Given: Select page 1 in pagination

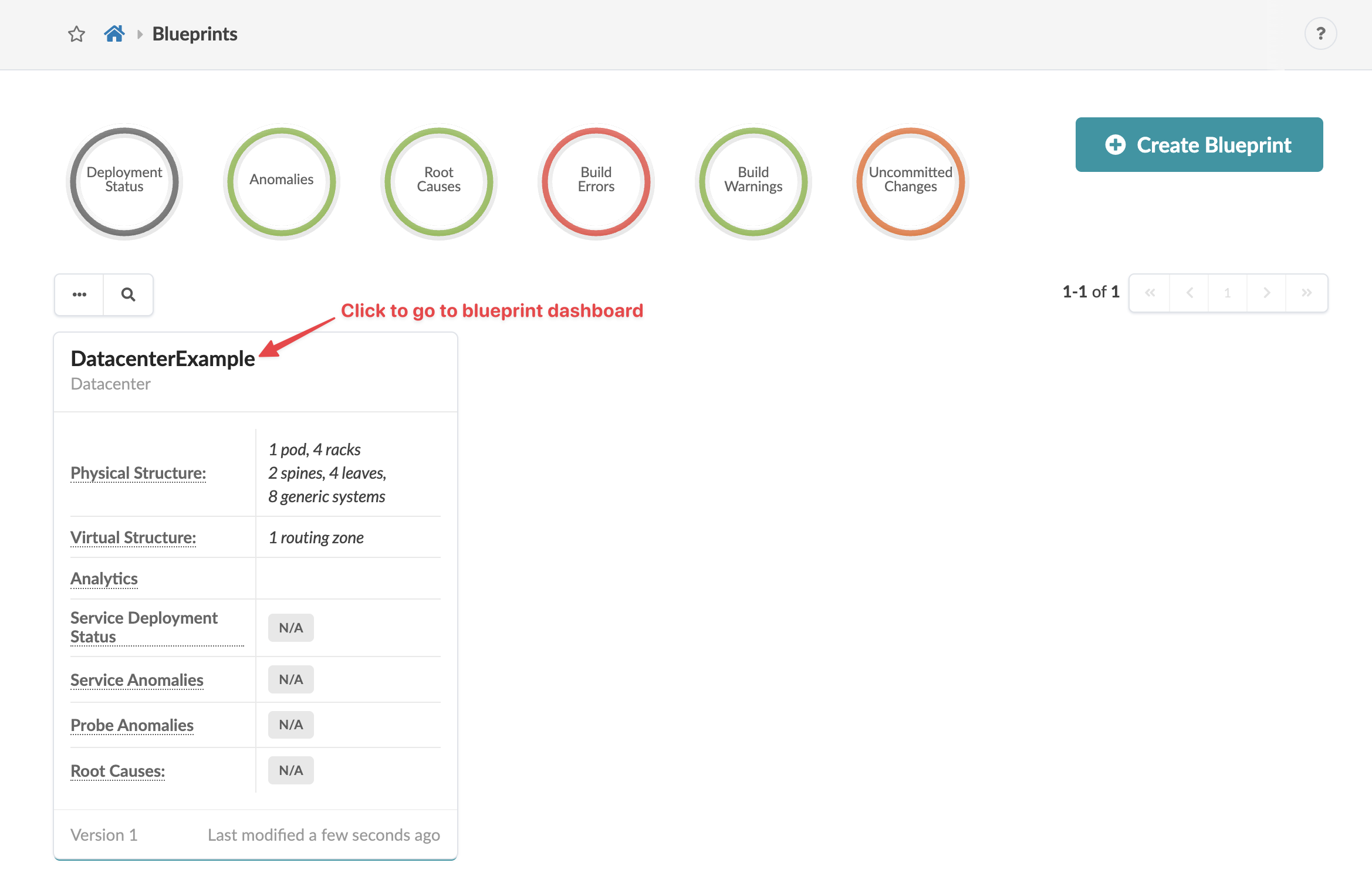Looking at the screenshot, I should tap(1227, 293).
